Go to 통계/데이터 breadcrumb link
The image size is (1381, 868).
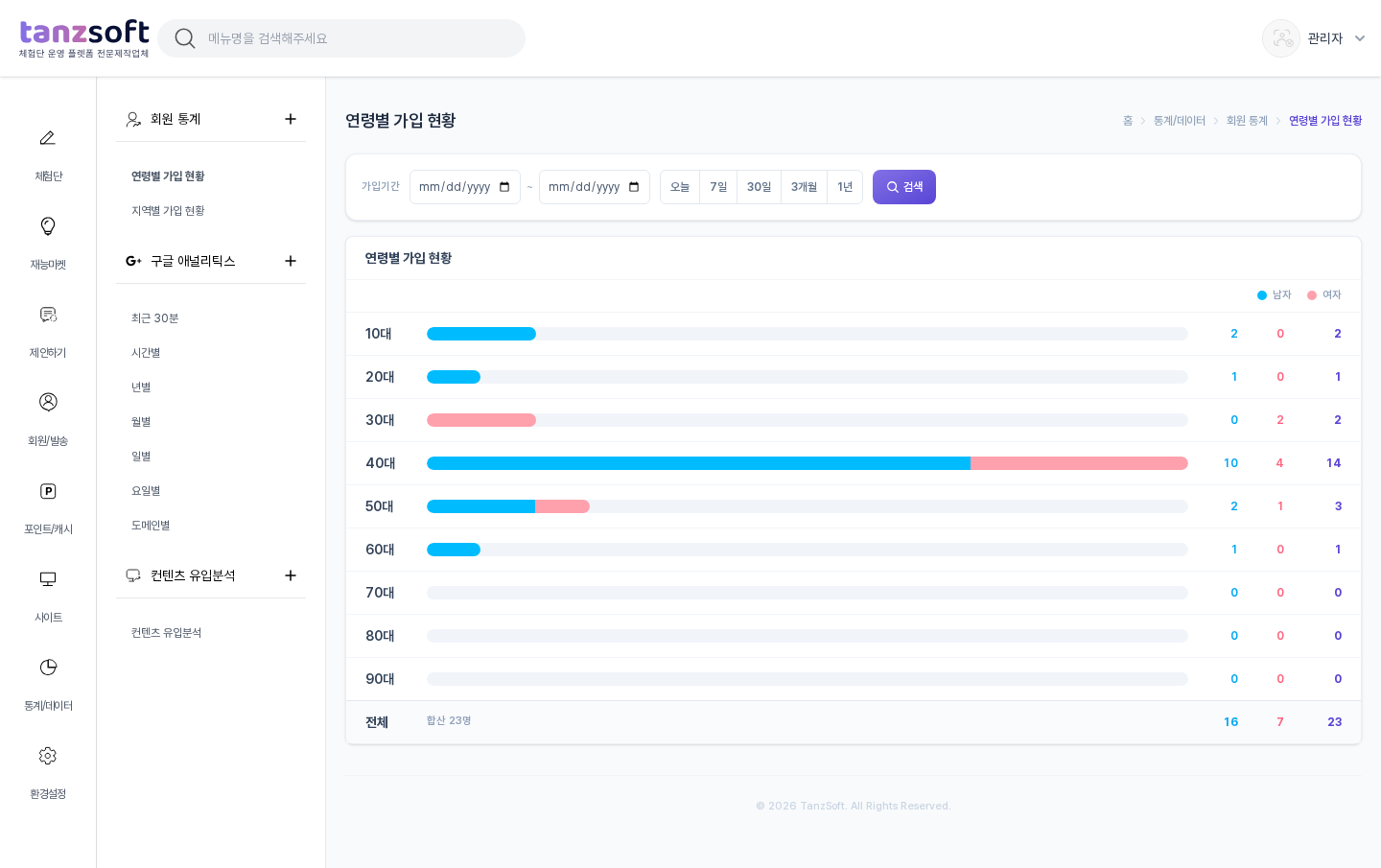coord(1180,121)
